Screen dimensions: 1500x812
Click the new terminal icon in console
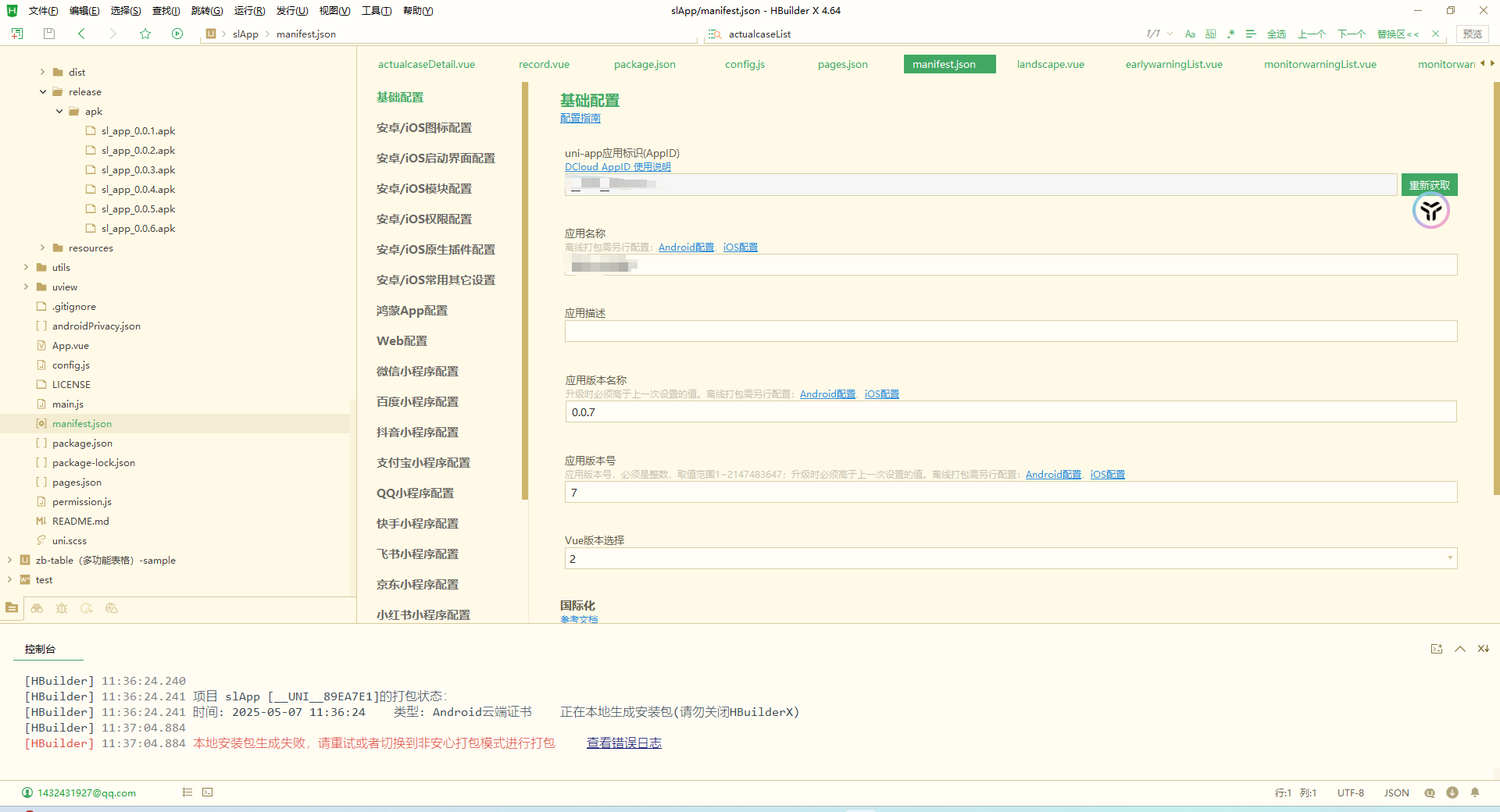[x=1436, y=649]
